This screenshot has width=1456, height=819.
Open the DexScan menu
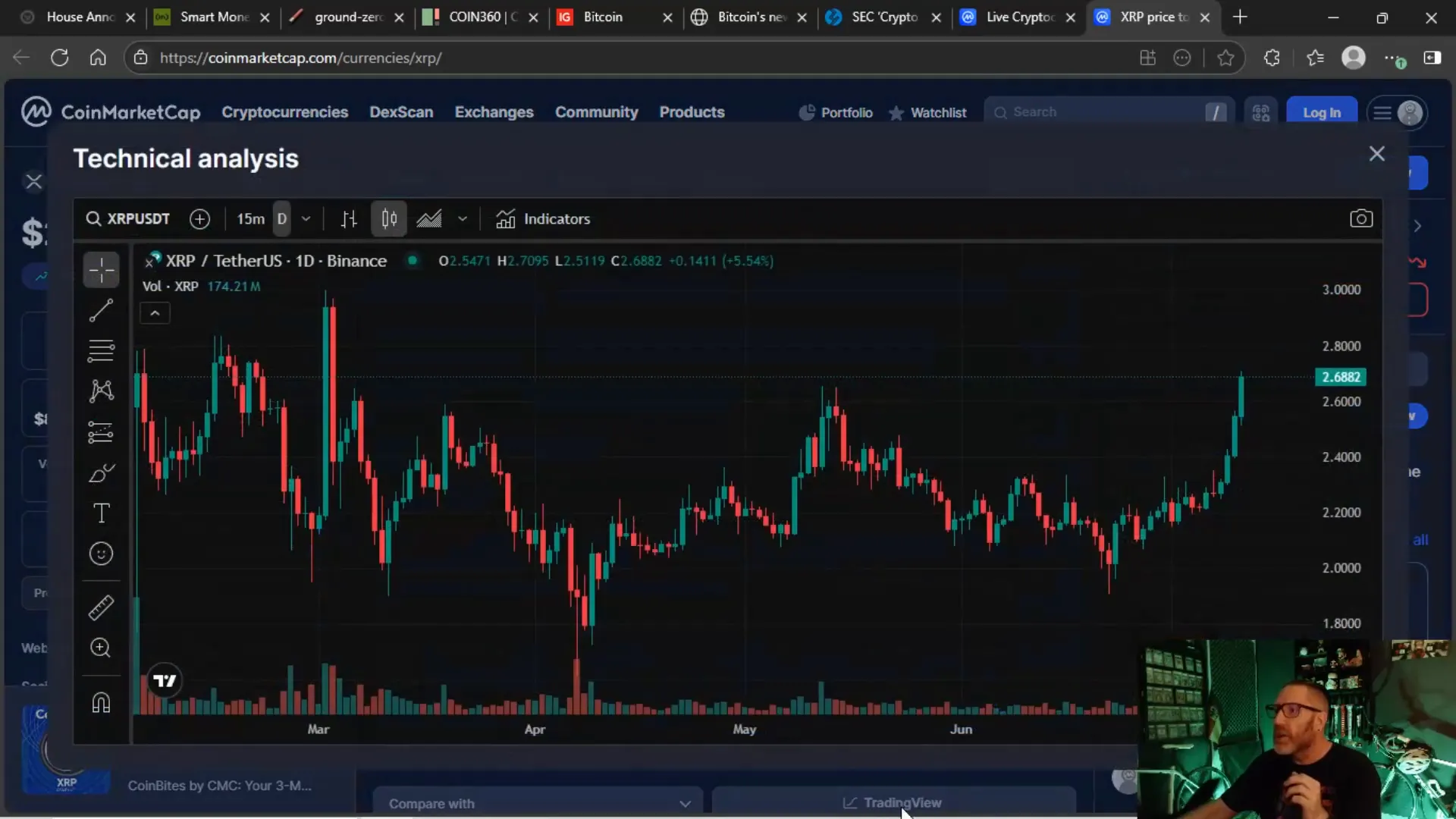401,112
